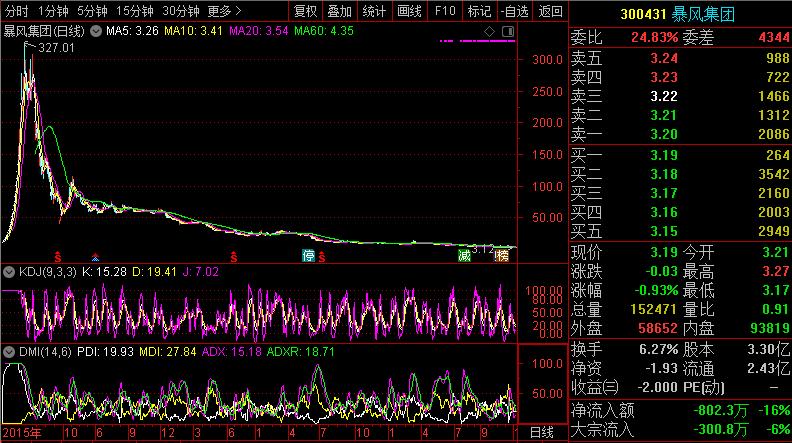792x443 pixels.
Task: Select the 卖三 3.22 order row
Action: click(x=680, y=96)
